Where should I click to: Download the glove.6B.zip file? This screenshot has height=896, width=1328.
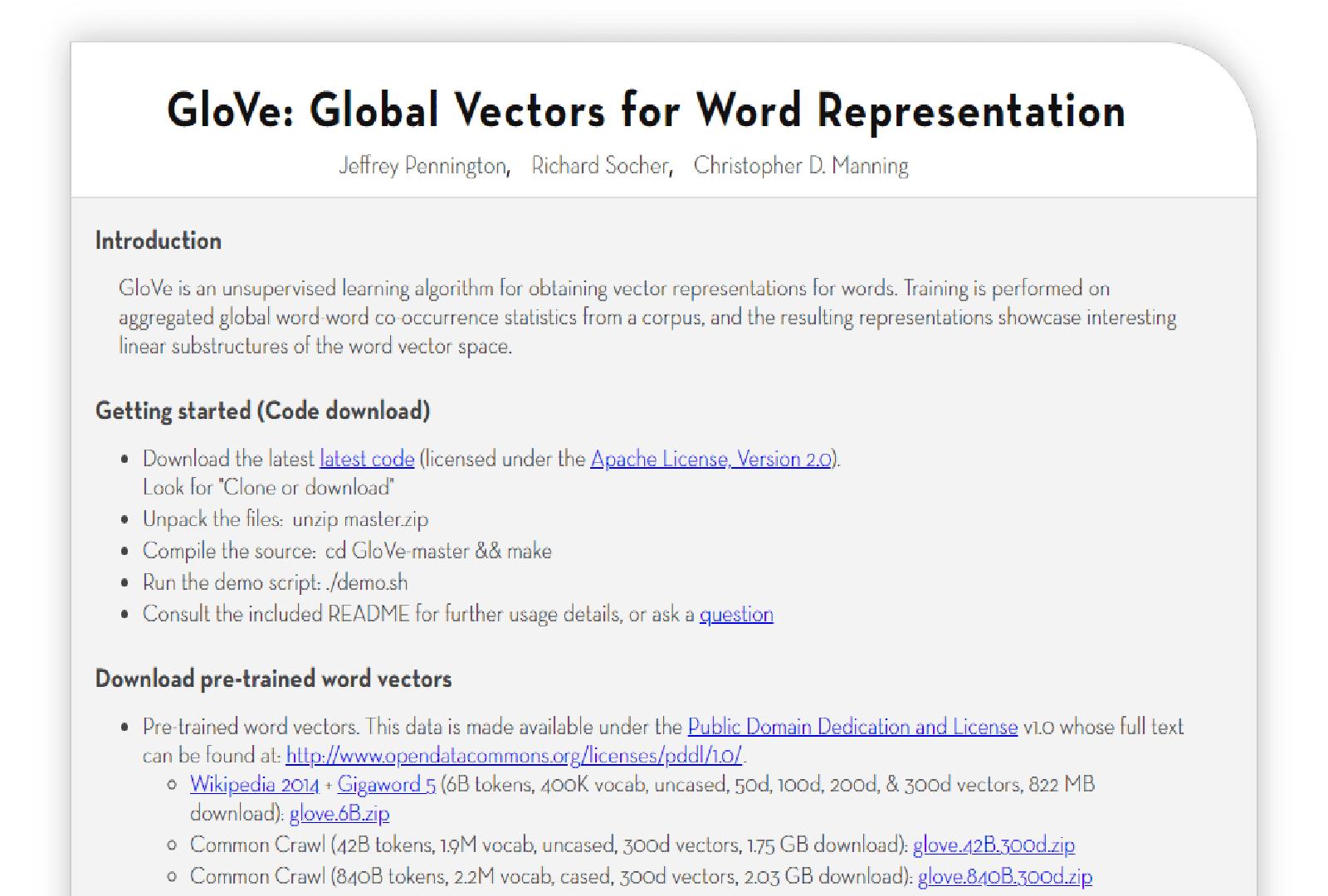[339, 814]
